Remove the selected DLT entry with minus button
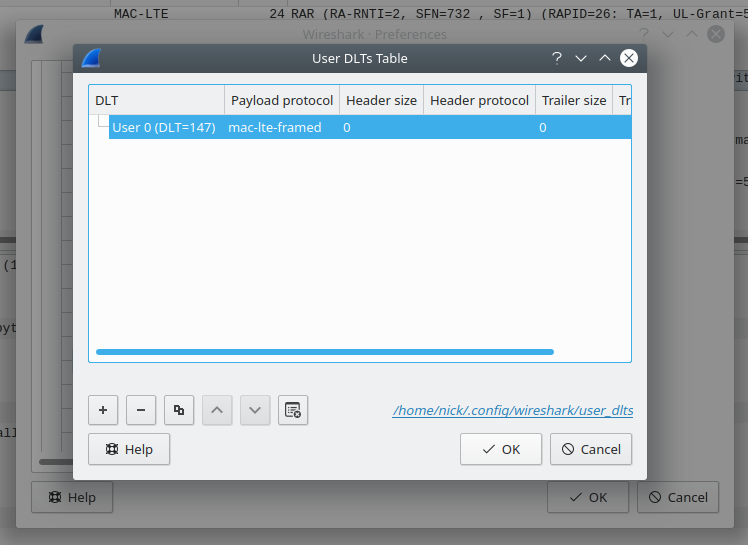Screen dimensions: 748x545 [x=141, y=410]
